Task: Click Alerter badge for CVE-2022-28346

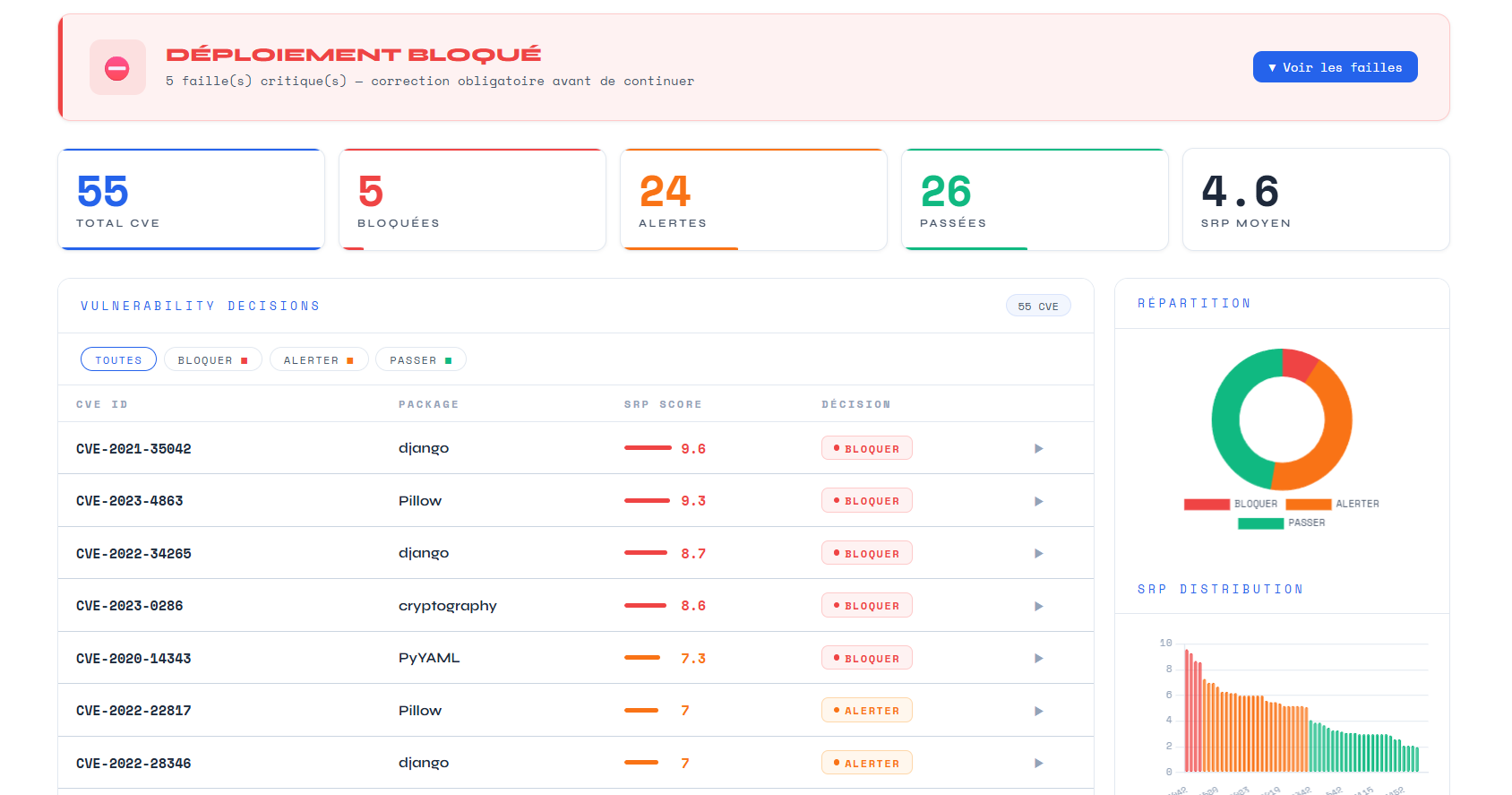Action: [x=866, y=763]
